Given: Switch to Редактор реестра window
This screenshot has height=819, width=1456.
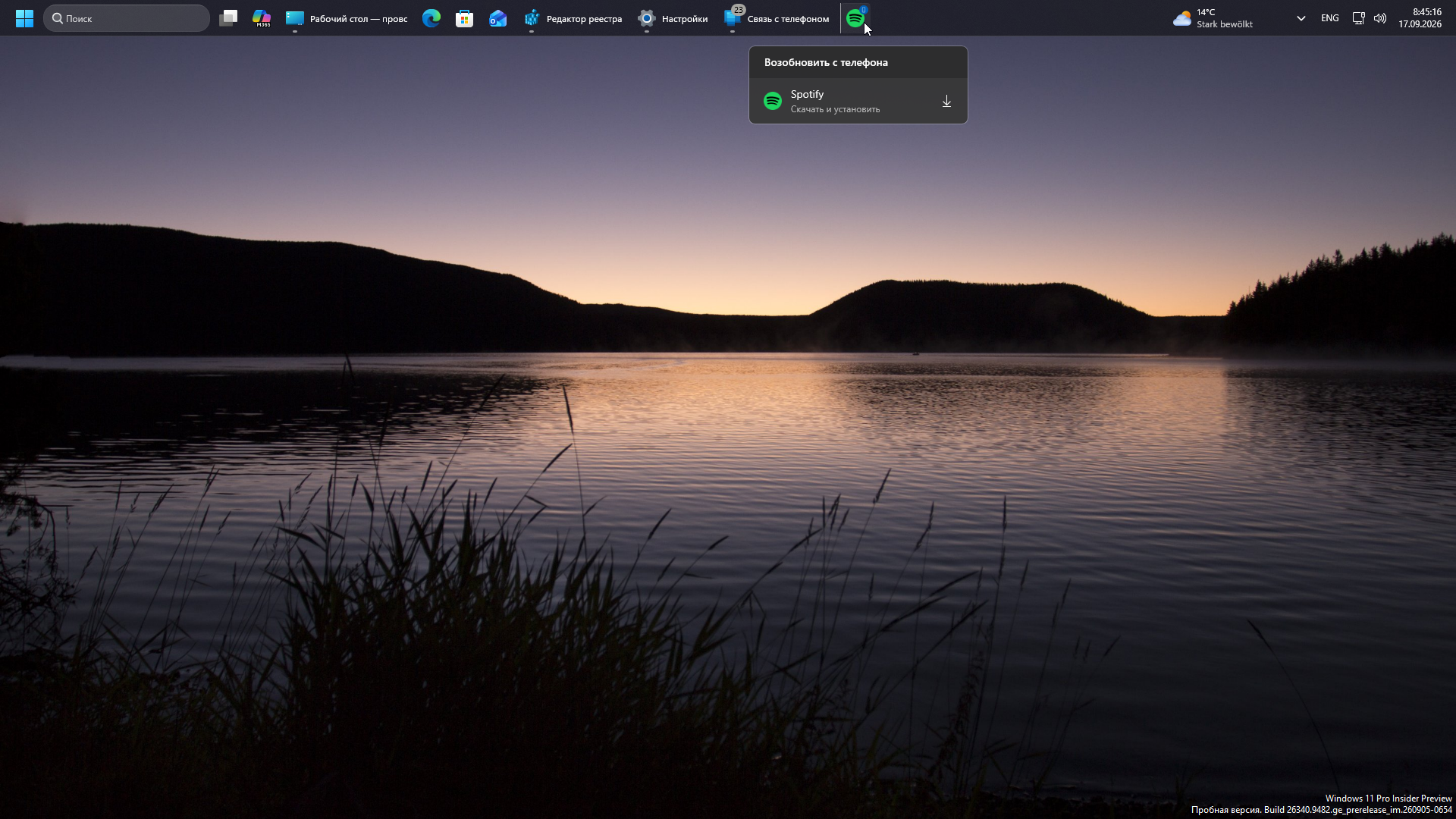Looking at the screenshot, I should 573,18.
